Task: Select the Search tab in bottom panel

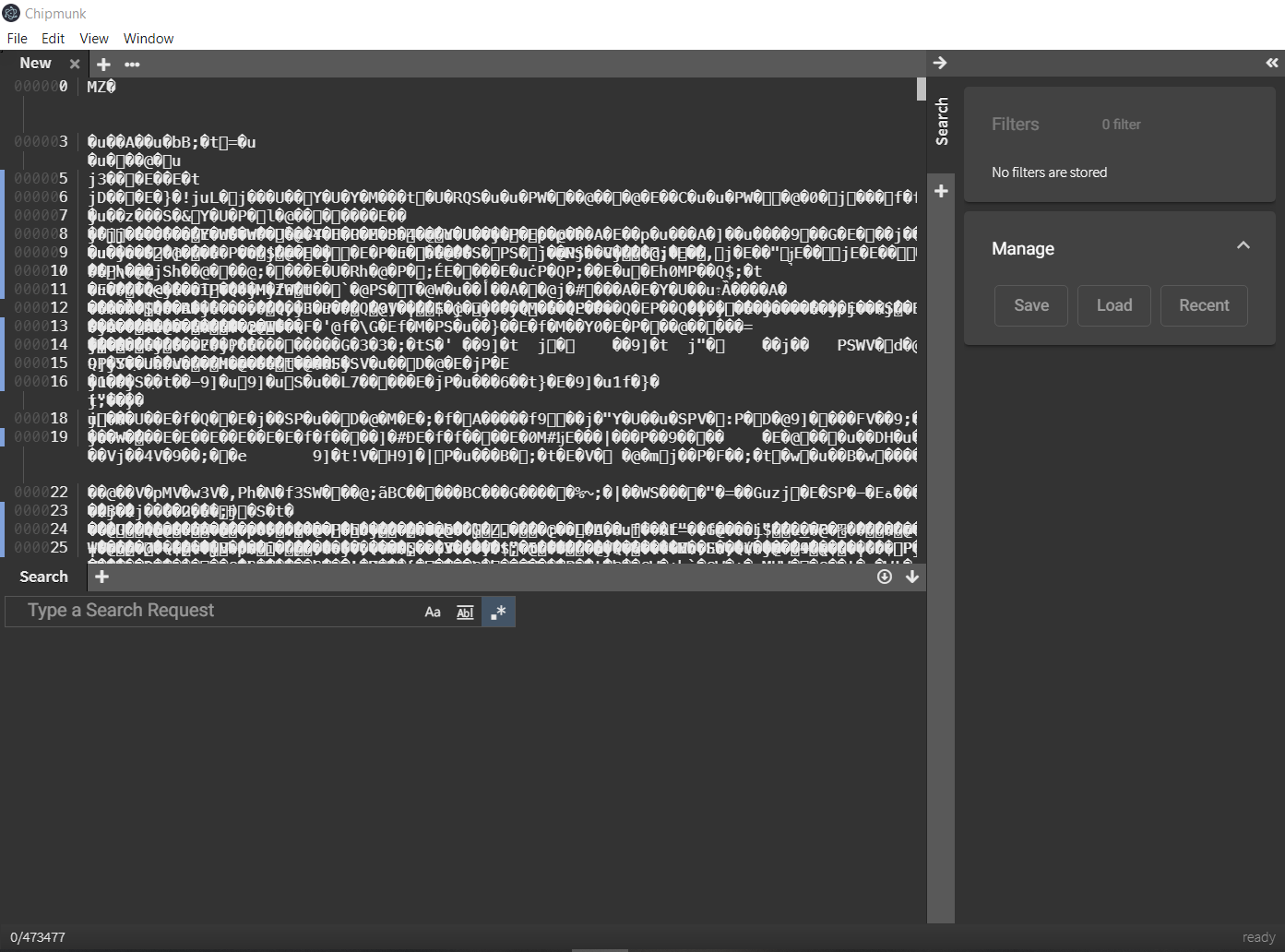Action: click(x=43, y=577)
